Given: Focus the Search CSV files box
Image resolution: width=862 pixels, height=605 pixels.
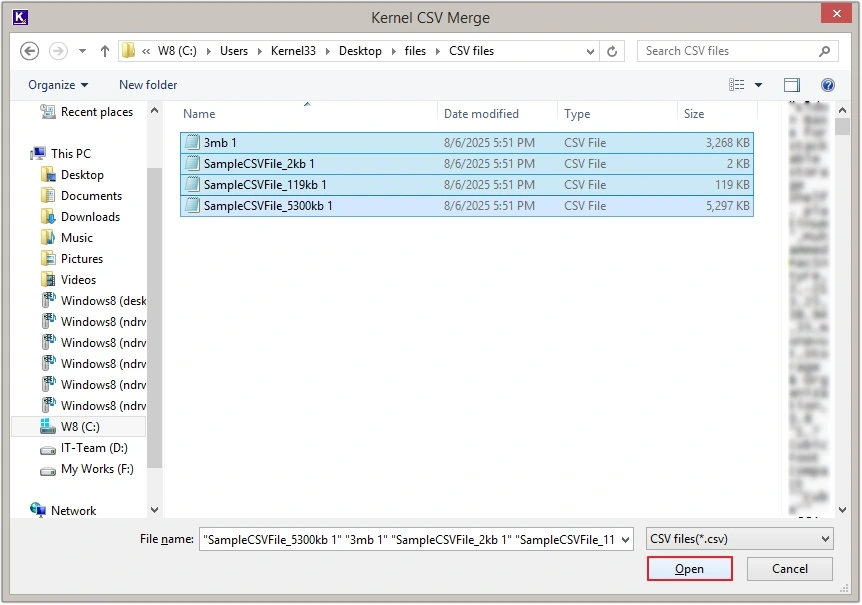Looking at the screenshot, I should (737, 51).
